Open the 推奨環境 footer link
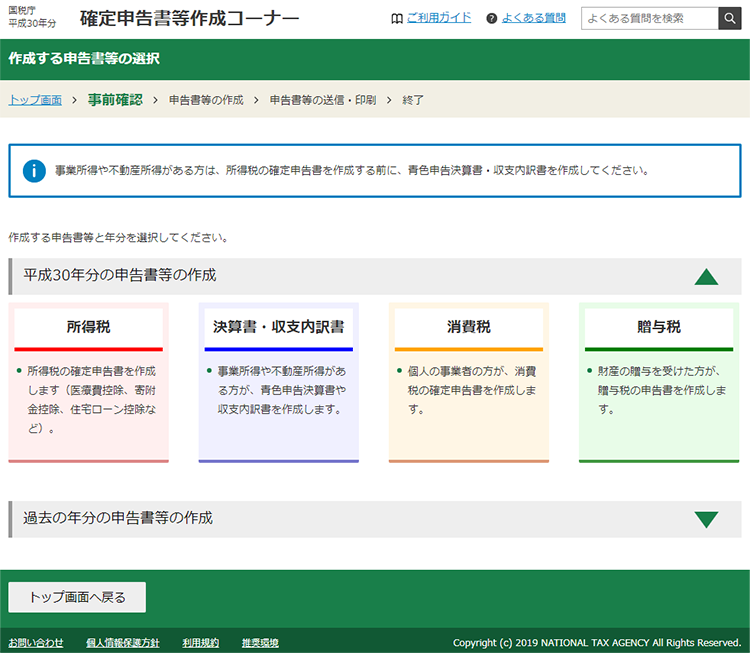This screenshot has width=750, height=653. point(260,642)
